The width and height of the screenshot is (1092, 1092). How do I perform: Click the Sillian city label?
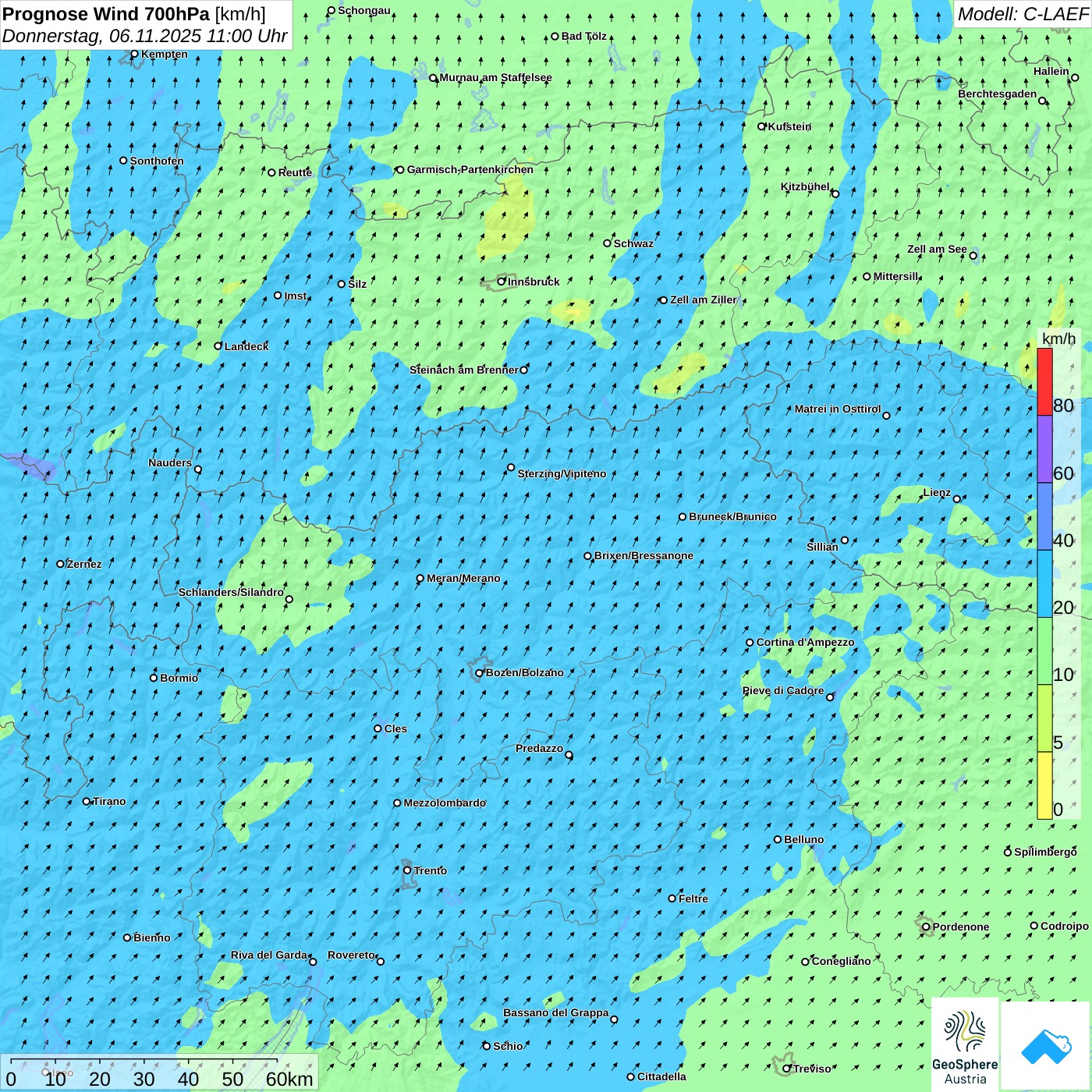click(x=822, y=547)
